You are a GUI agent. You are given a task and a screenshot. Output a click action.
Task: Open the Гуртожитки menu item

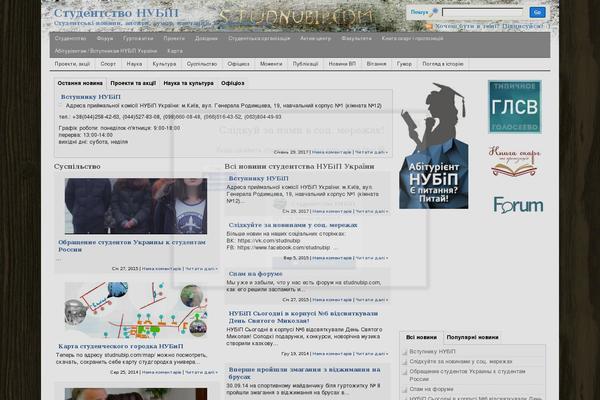pos(138,38)
